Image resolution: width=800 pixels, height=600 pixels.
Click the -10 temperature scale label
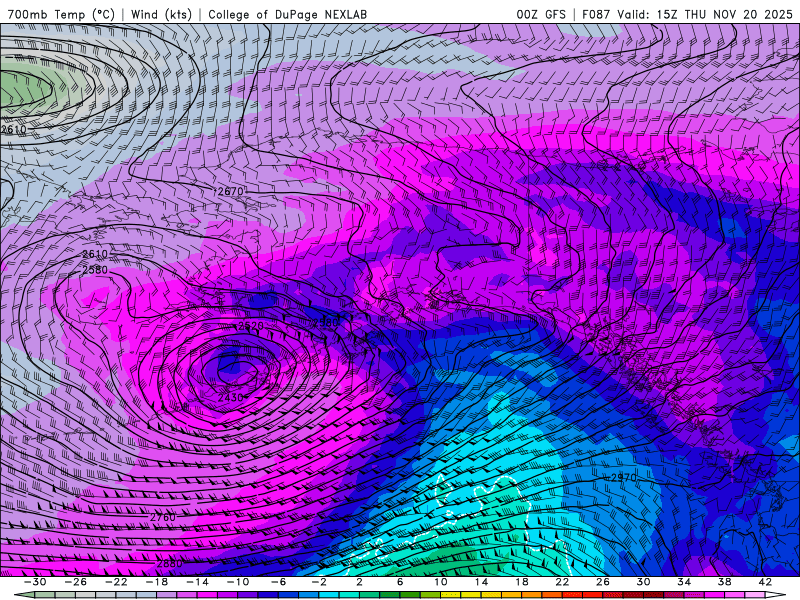238,582
